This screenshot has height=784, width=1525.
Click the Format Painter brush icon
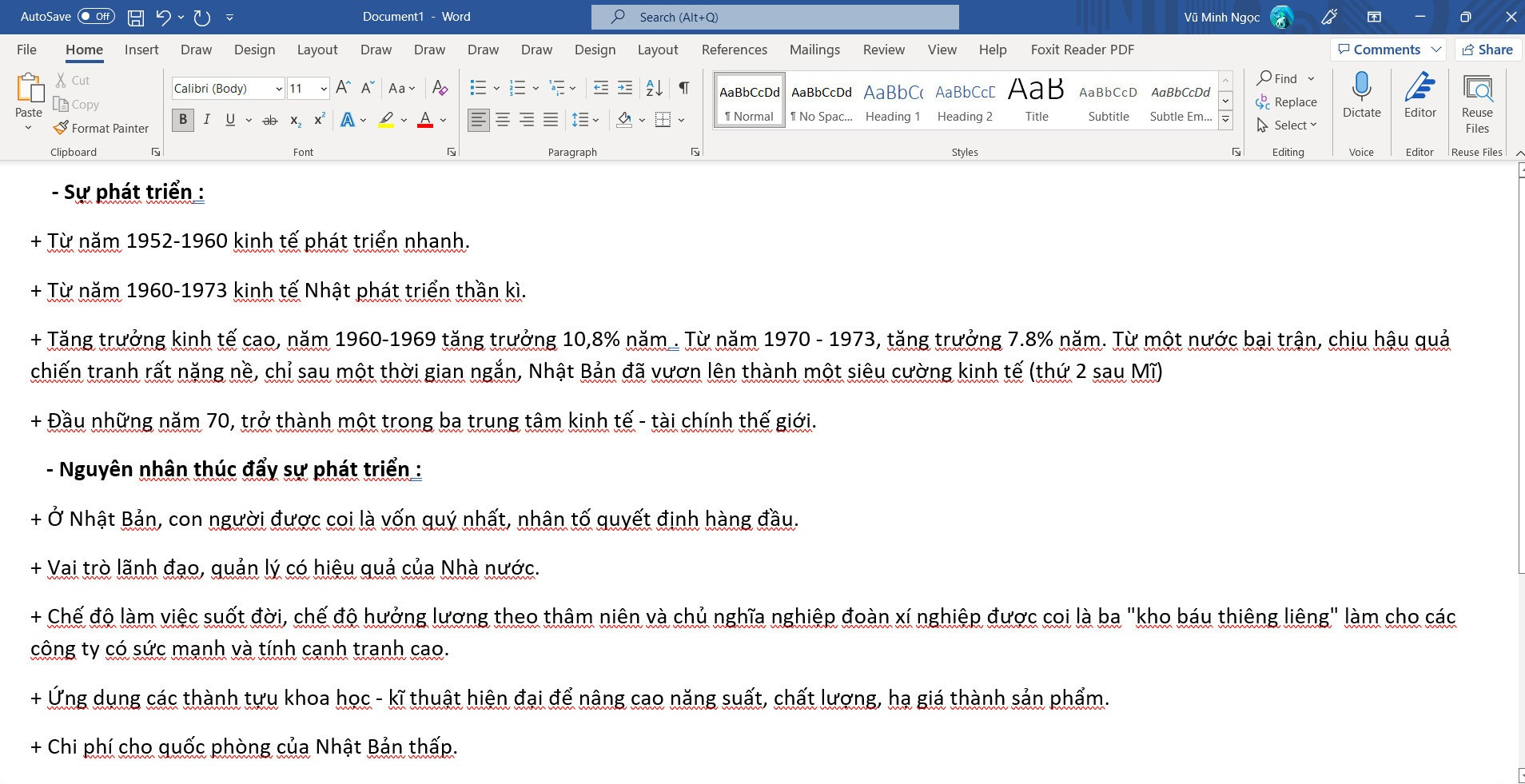pyautogui.click(x=61, y=128)
